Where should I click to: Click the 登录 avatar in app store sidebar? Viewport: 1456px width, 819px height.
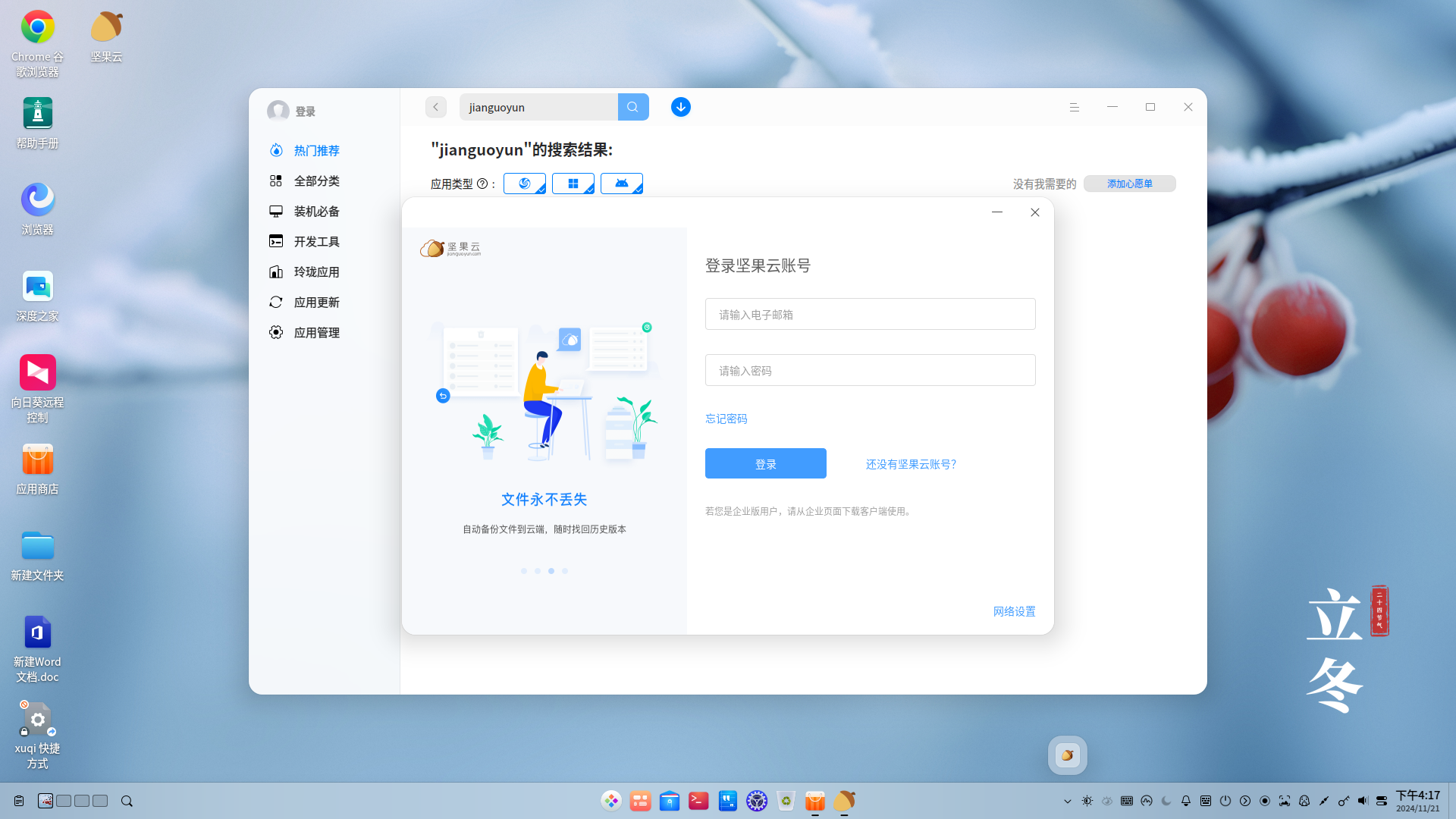point(278,111)
